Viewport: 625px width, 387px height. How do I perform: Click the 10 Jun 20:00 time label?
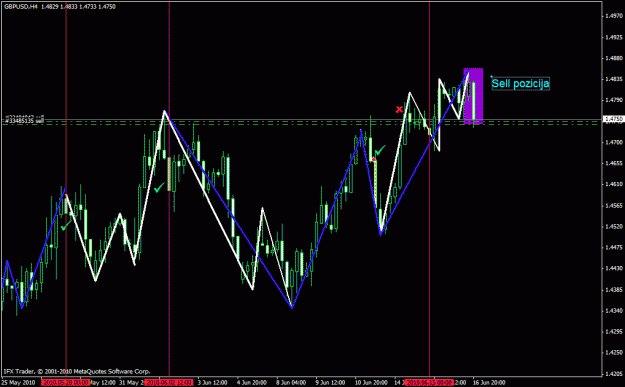371,383
